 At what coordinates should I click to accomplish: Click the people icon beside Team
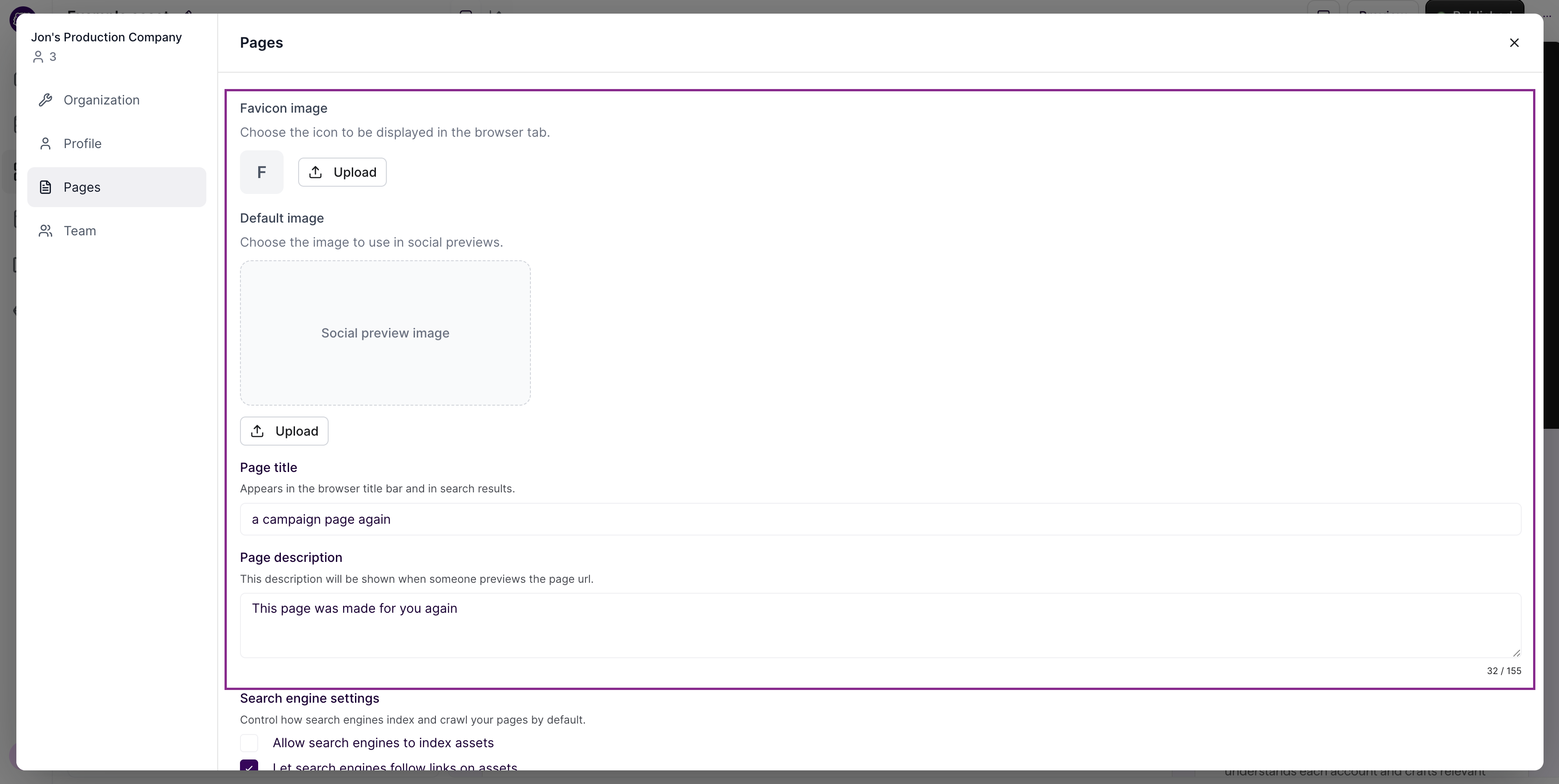45,230
